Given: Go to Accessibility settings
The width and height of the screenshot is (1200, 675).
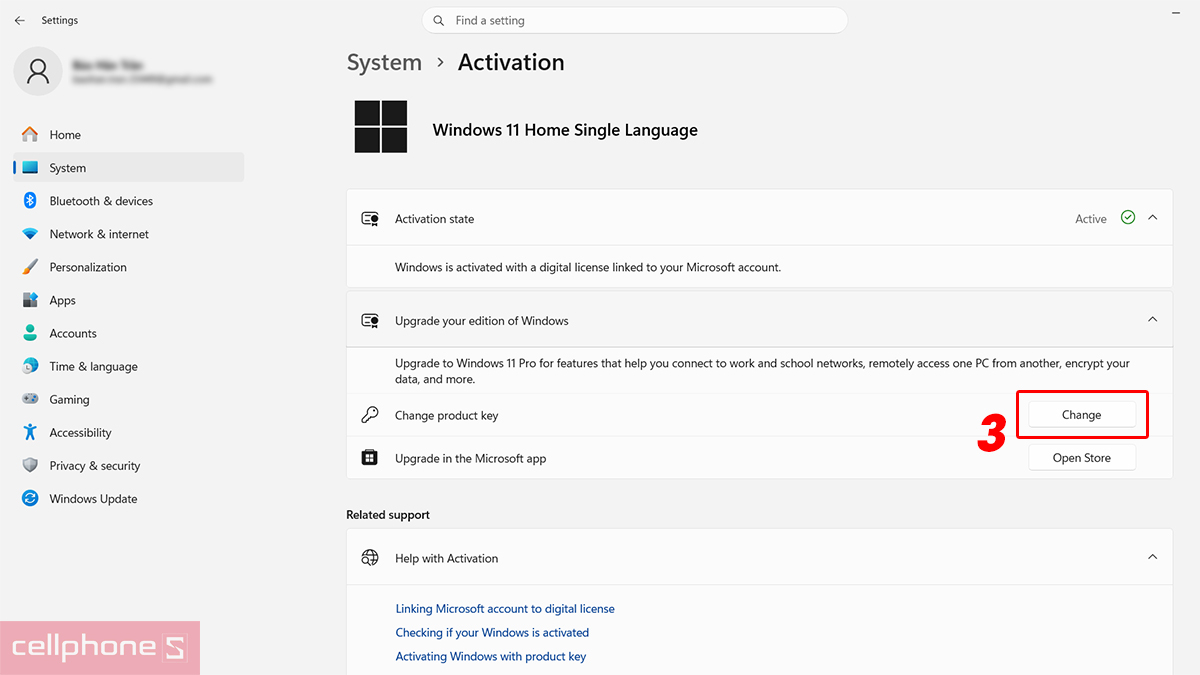Looking at the screenshot, I should coord(128,432).
